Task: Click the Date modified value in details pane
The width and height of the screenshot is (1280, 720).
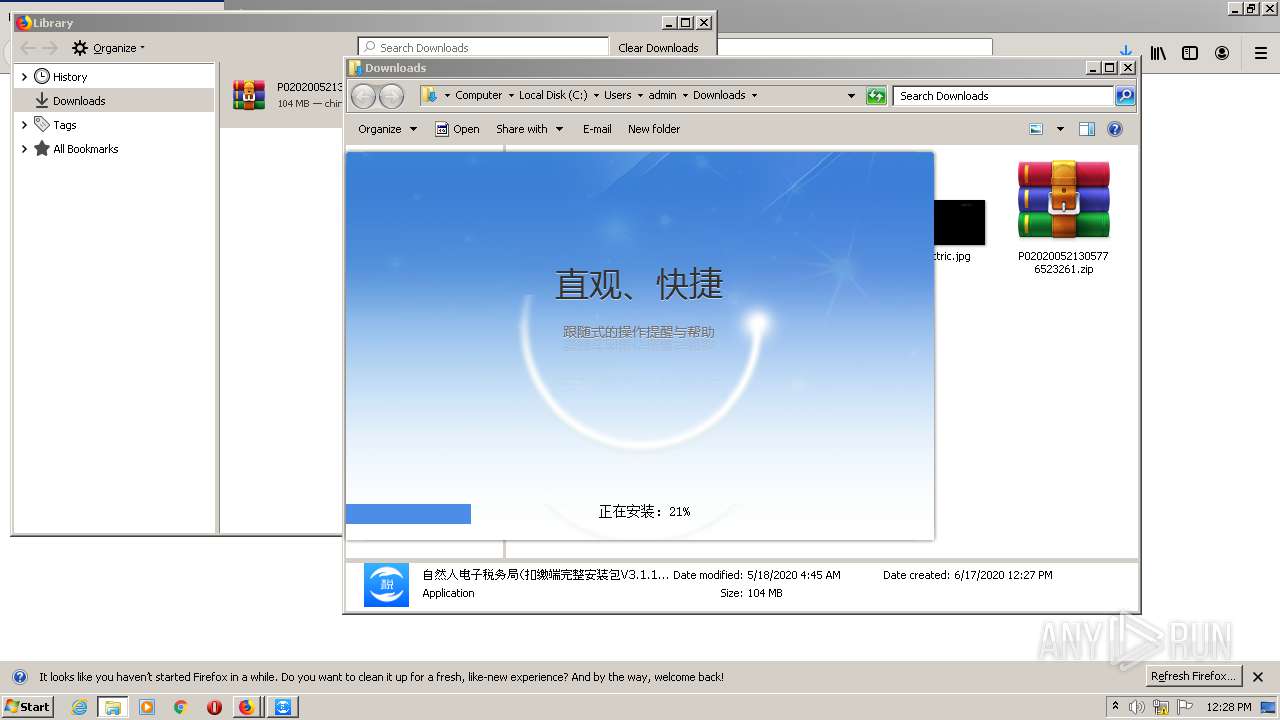Action: click(x=794, y=575)
